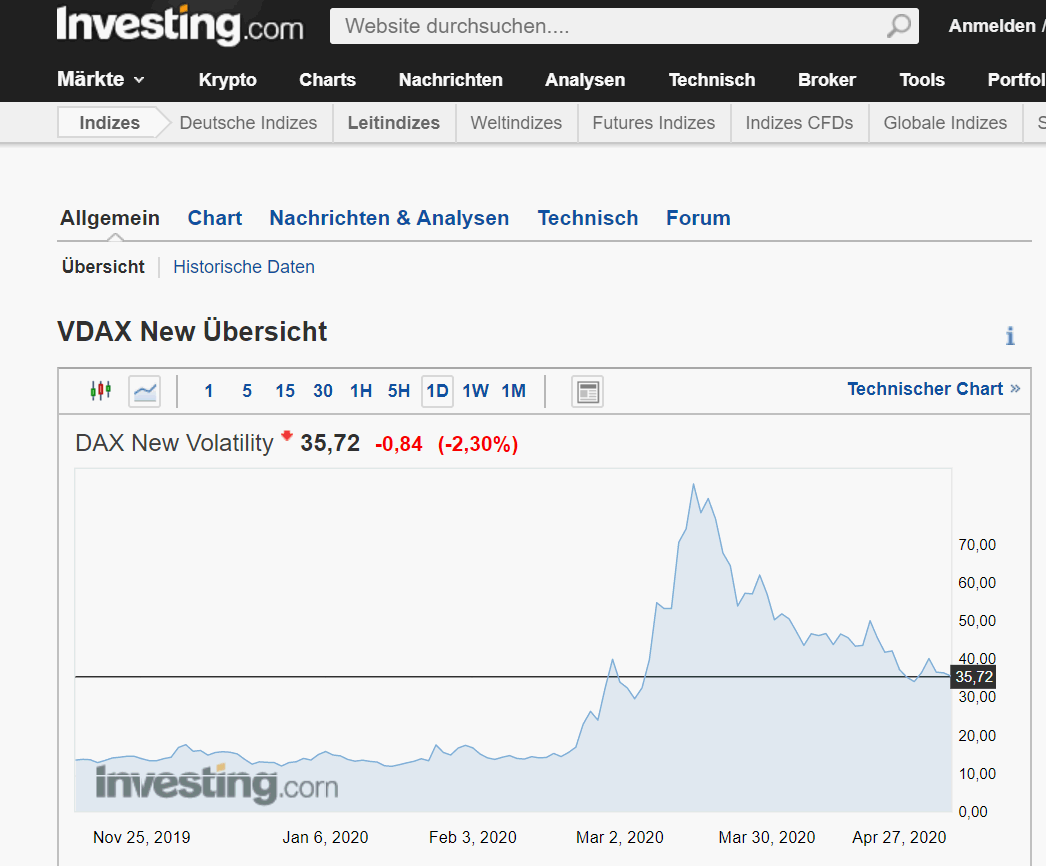Set chart interval to 5H
This screenshot has width=1046, height=866.
[x=399, y=391]
